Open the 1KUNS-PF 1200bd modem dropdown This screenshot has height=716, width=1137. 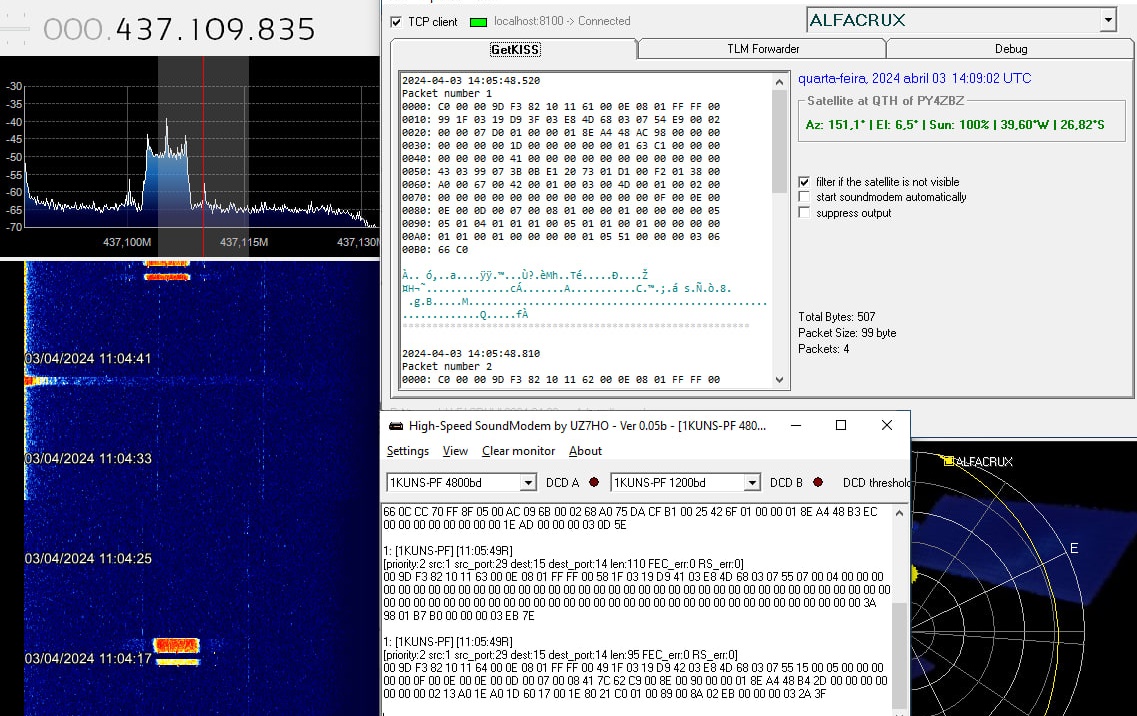(752, 482)
